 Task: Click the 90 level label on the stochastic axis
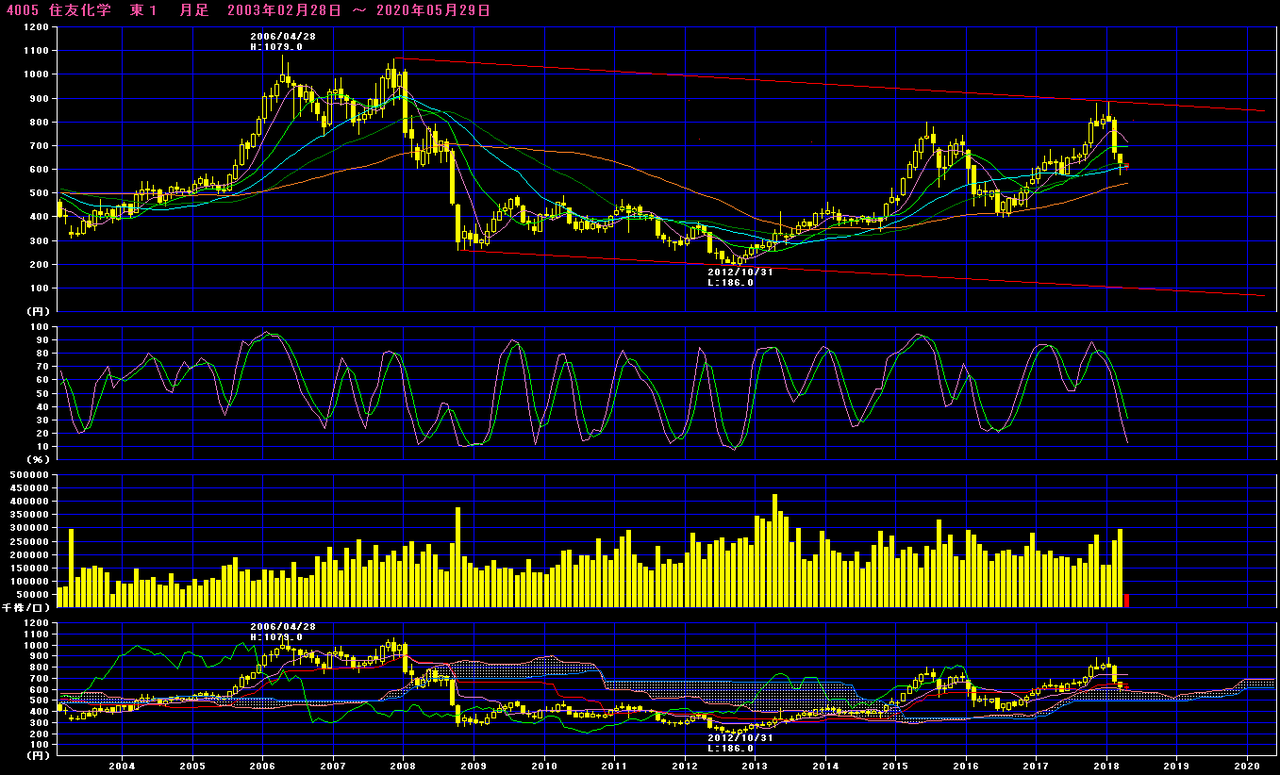click(41, 341)
